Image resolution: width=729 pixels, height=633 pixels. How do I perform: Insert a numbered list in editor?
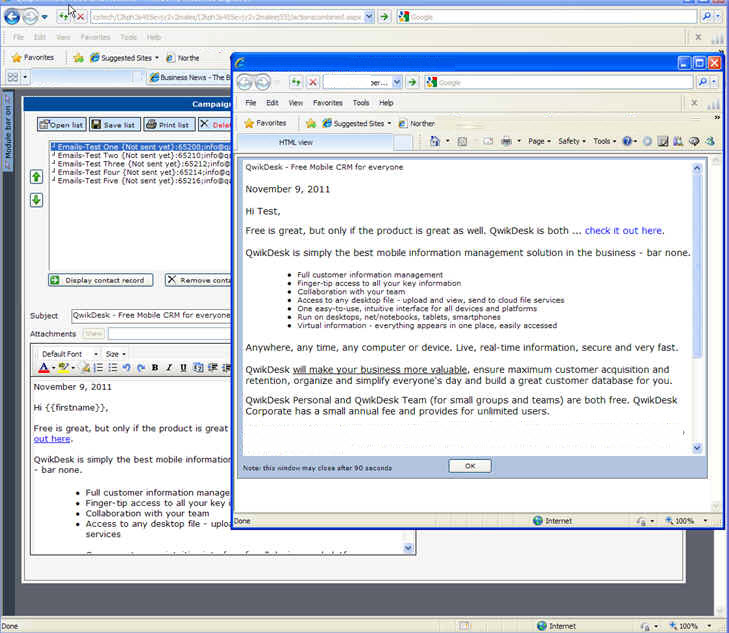99,368
